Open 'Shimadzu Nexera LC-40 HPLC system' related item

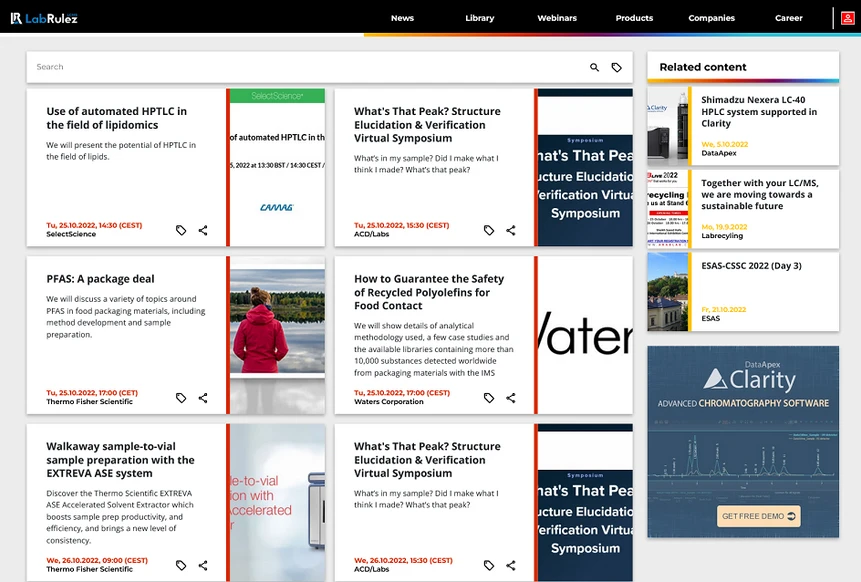point(759,111)
